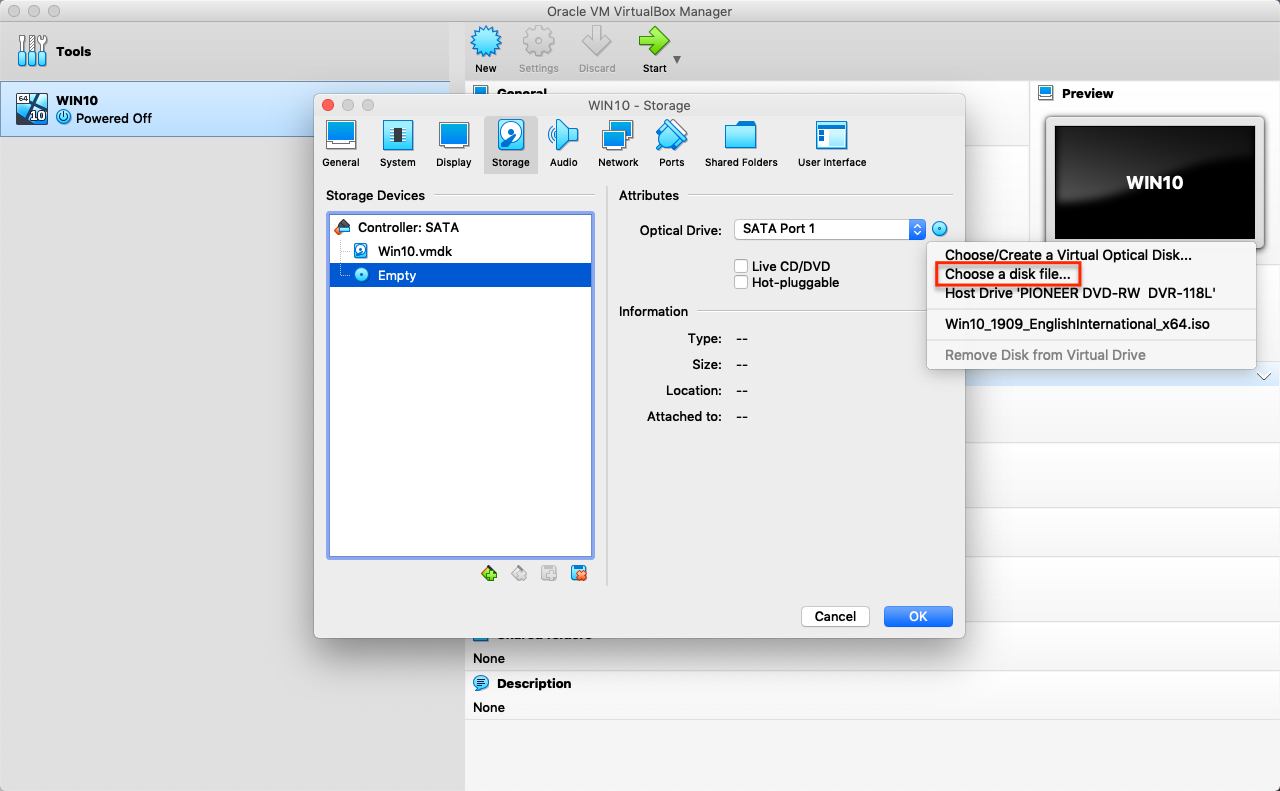Image resolution: width=1280 pixels, height=791 pixels.
Task: Switch to Display settings
Action: pyautogui.click(x=454, y=144)
